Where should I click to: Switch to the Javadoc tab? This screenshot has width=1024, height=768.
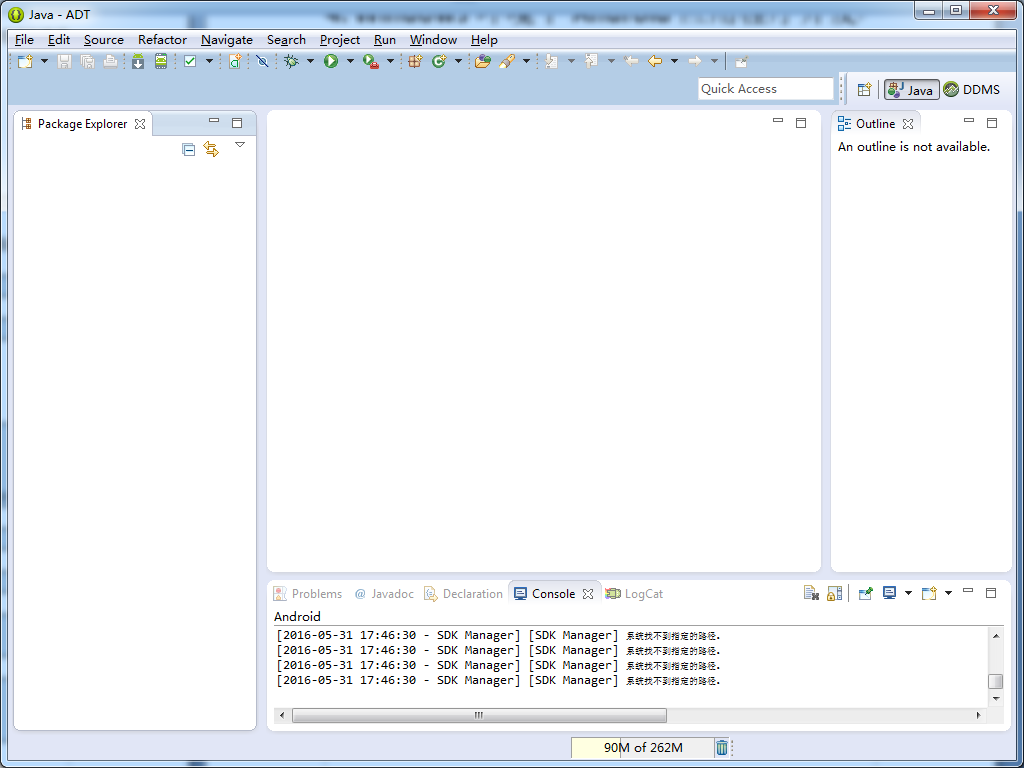[384, 594]
